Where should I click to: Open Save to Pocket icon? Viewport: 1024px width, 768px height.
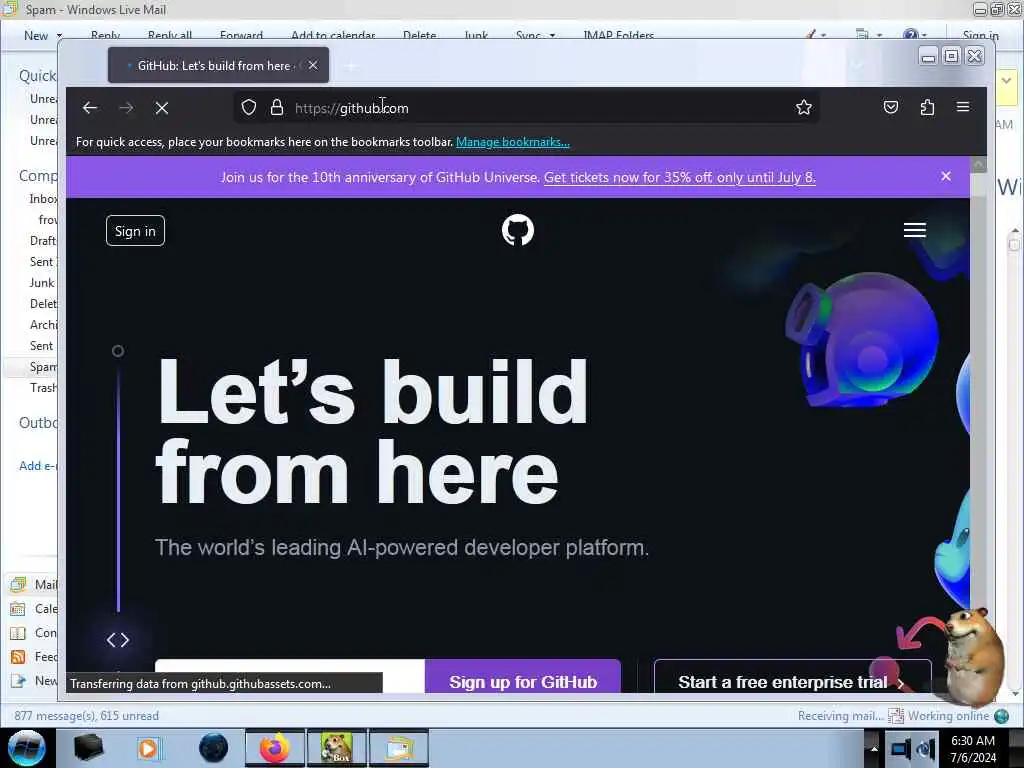[891, 107]
